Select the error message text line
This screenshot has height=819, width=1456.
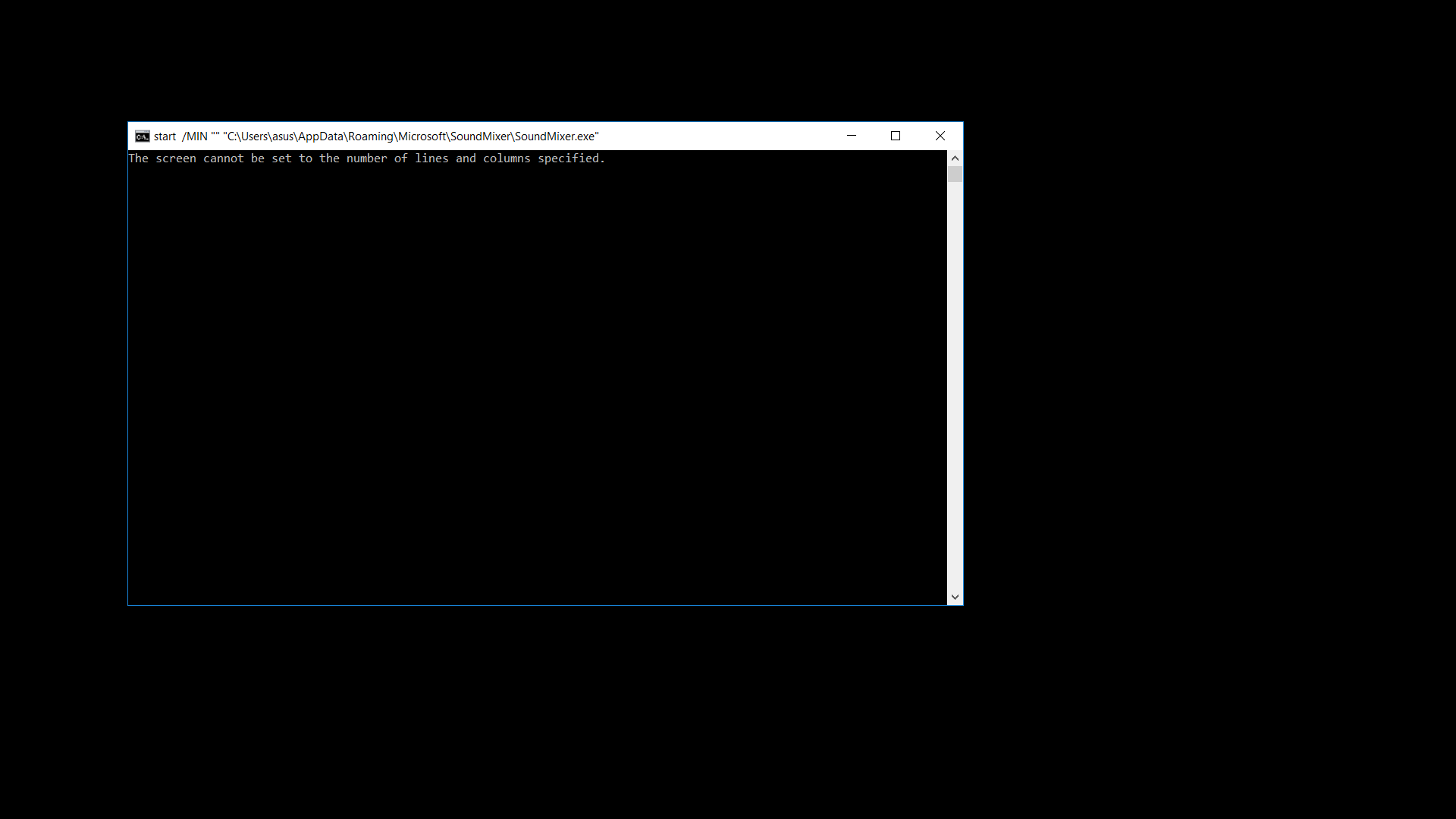coord(366,158)
